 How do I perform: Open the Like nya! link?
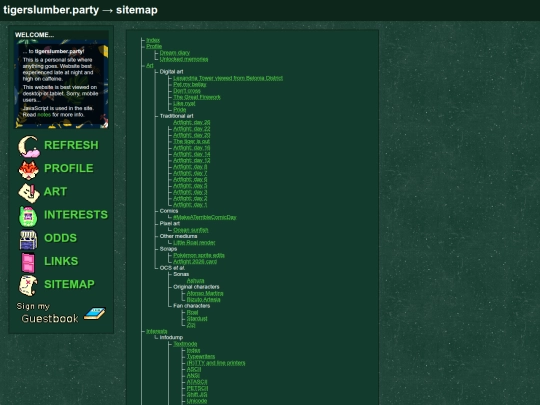pyautogui.click(x=184, y=103)
